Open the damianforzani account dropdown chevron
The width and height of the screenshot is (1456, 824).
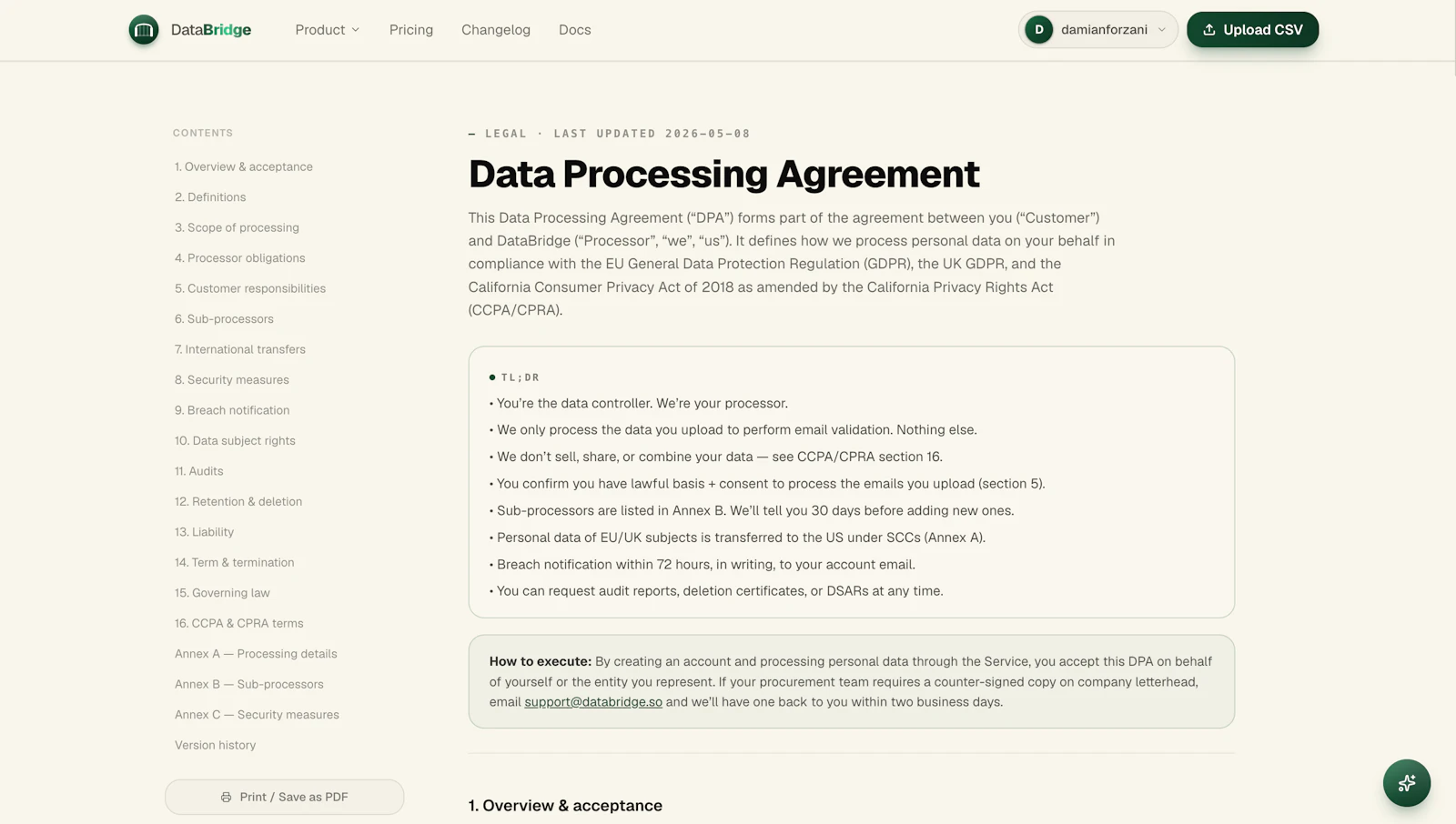[1162, 30]
